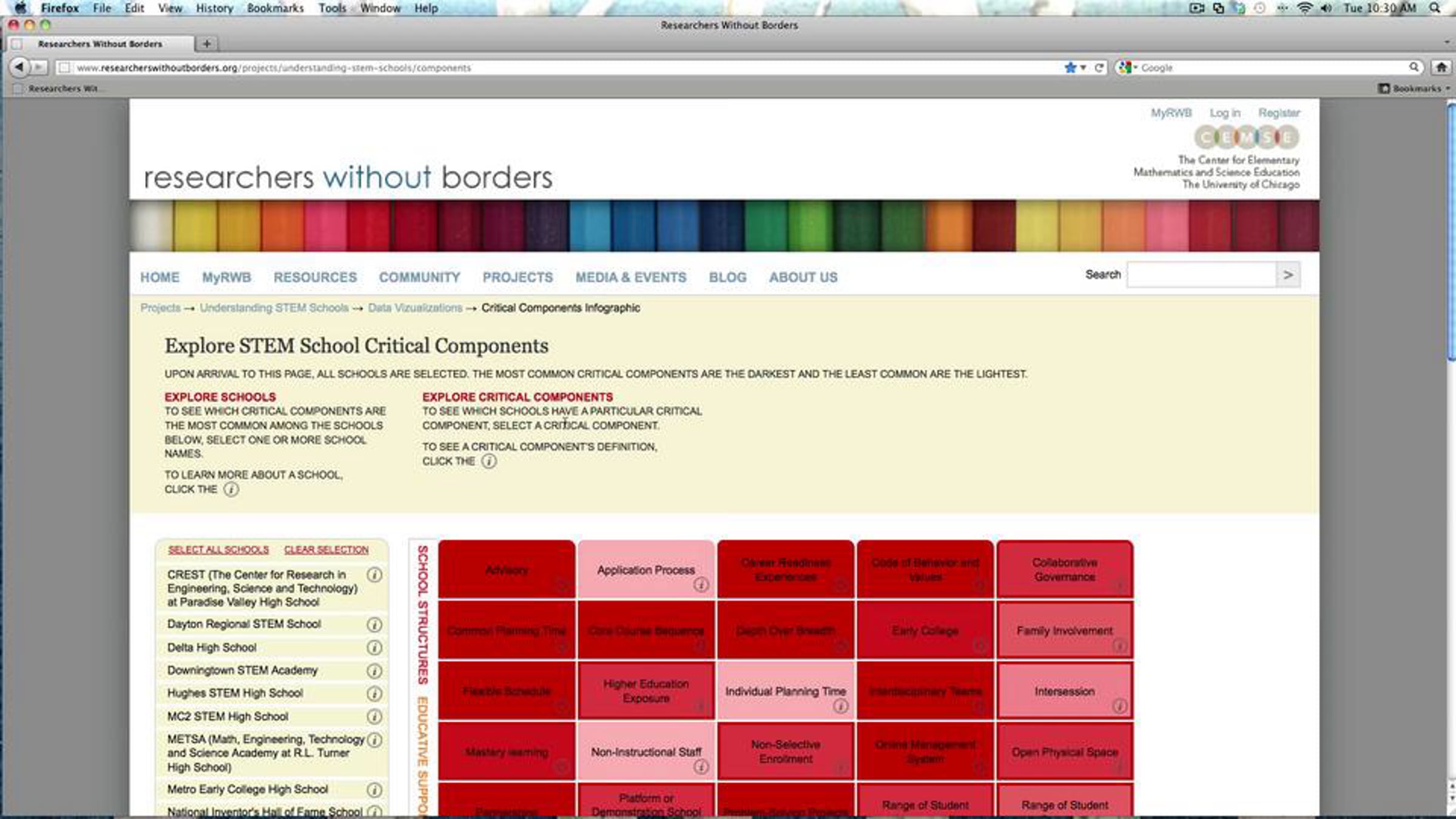Open the COMMUNITY navigation item
Image resolution: width=1456 pixels, height=819 pixels.
420,277
